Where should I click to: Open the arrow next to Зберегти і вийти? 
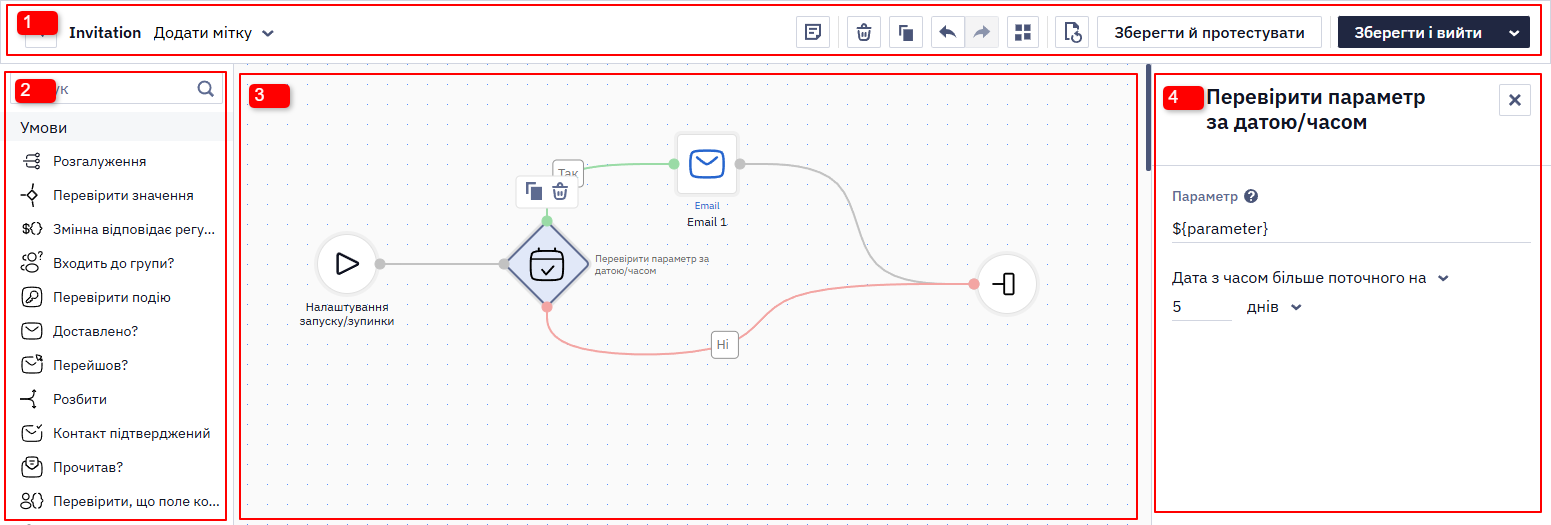tap(1514, 32)
